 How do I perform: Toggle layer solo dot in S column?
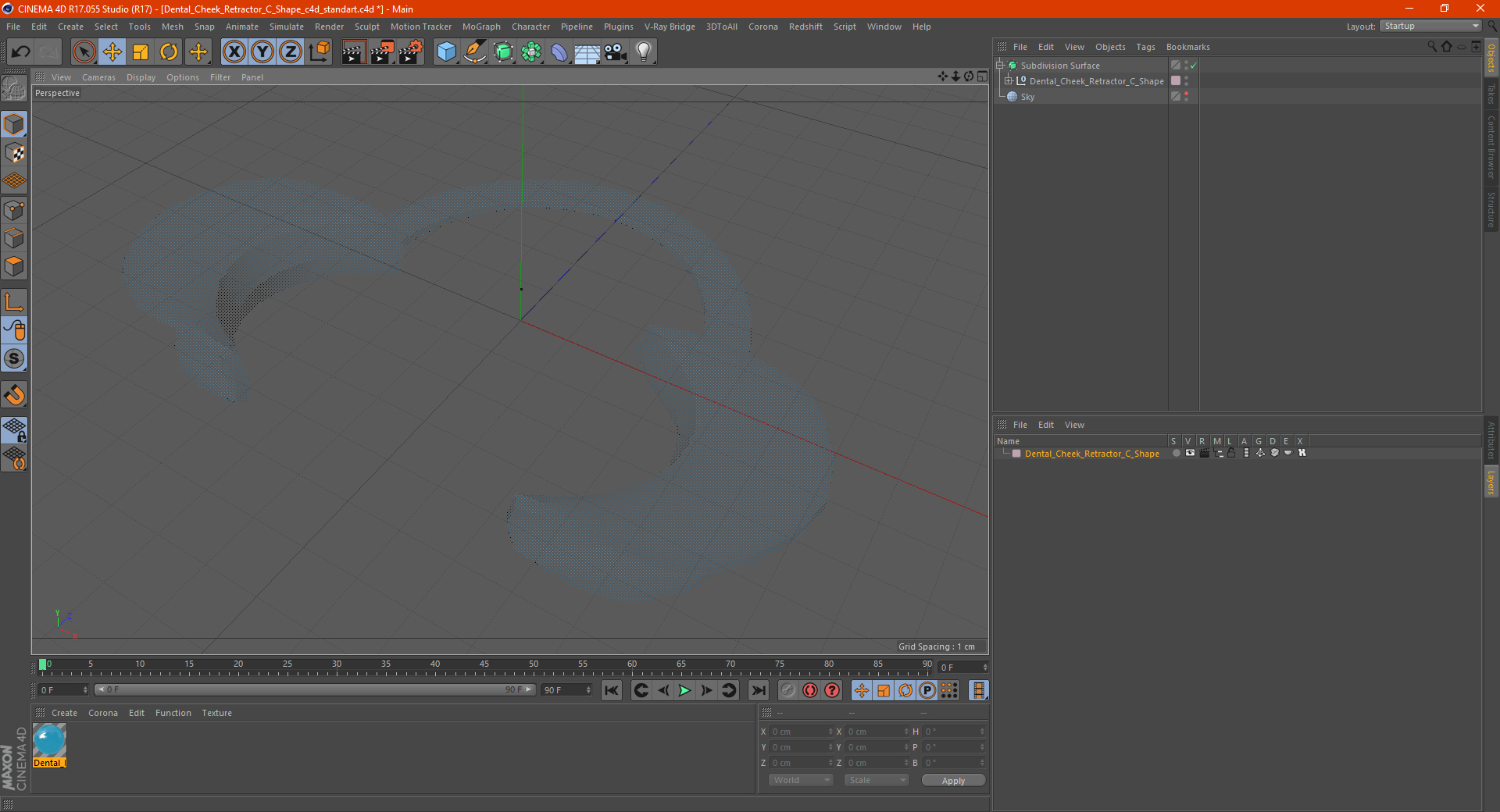point(1176,453)
